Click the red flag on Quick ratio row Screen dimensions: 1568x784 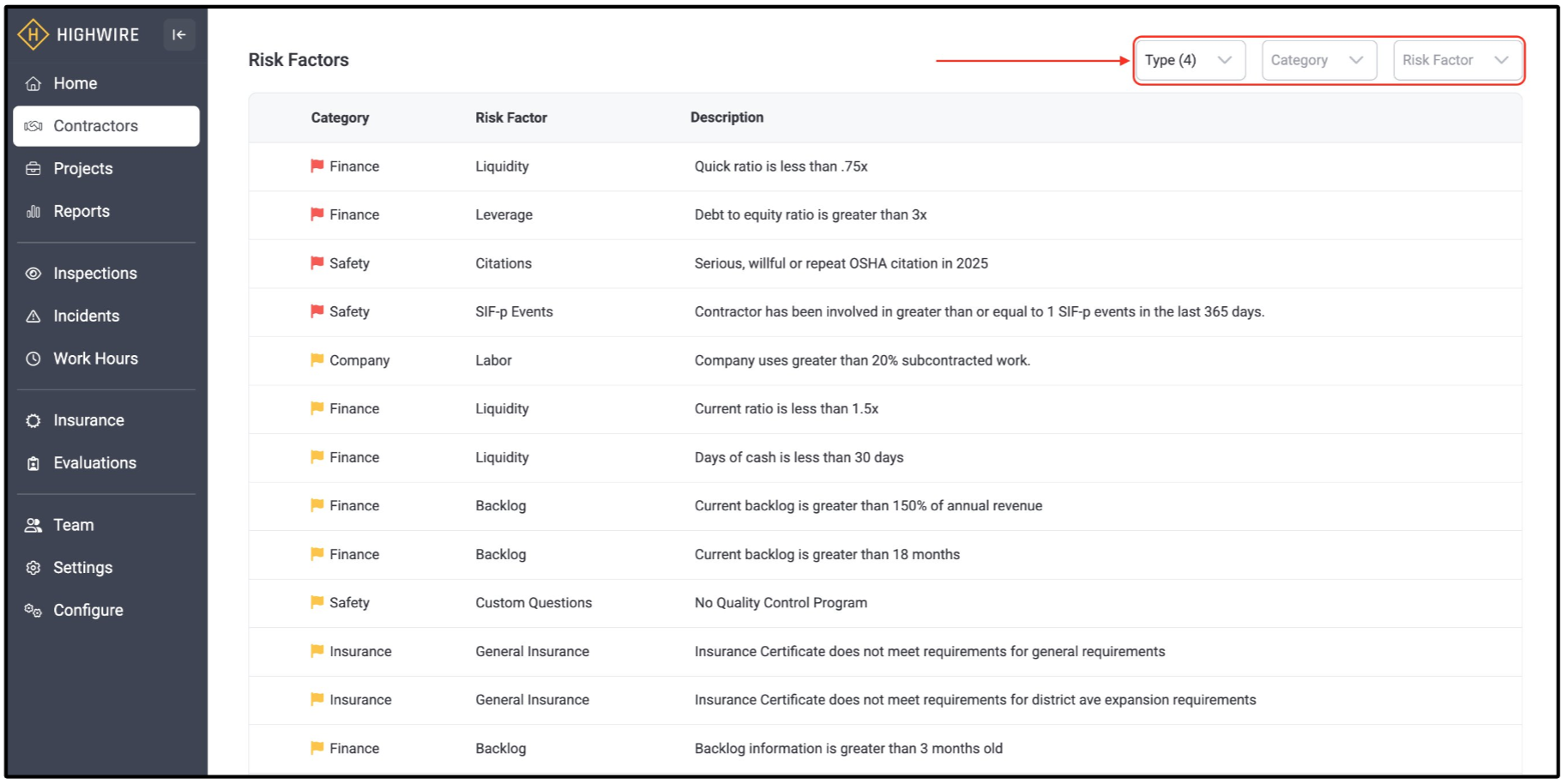tap(317, 166)
